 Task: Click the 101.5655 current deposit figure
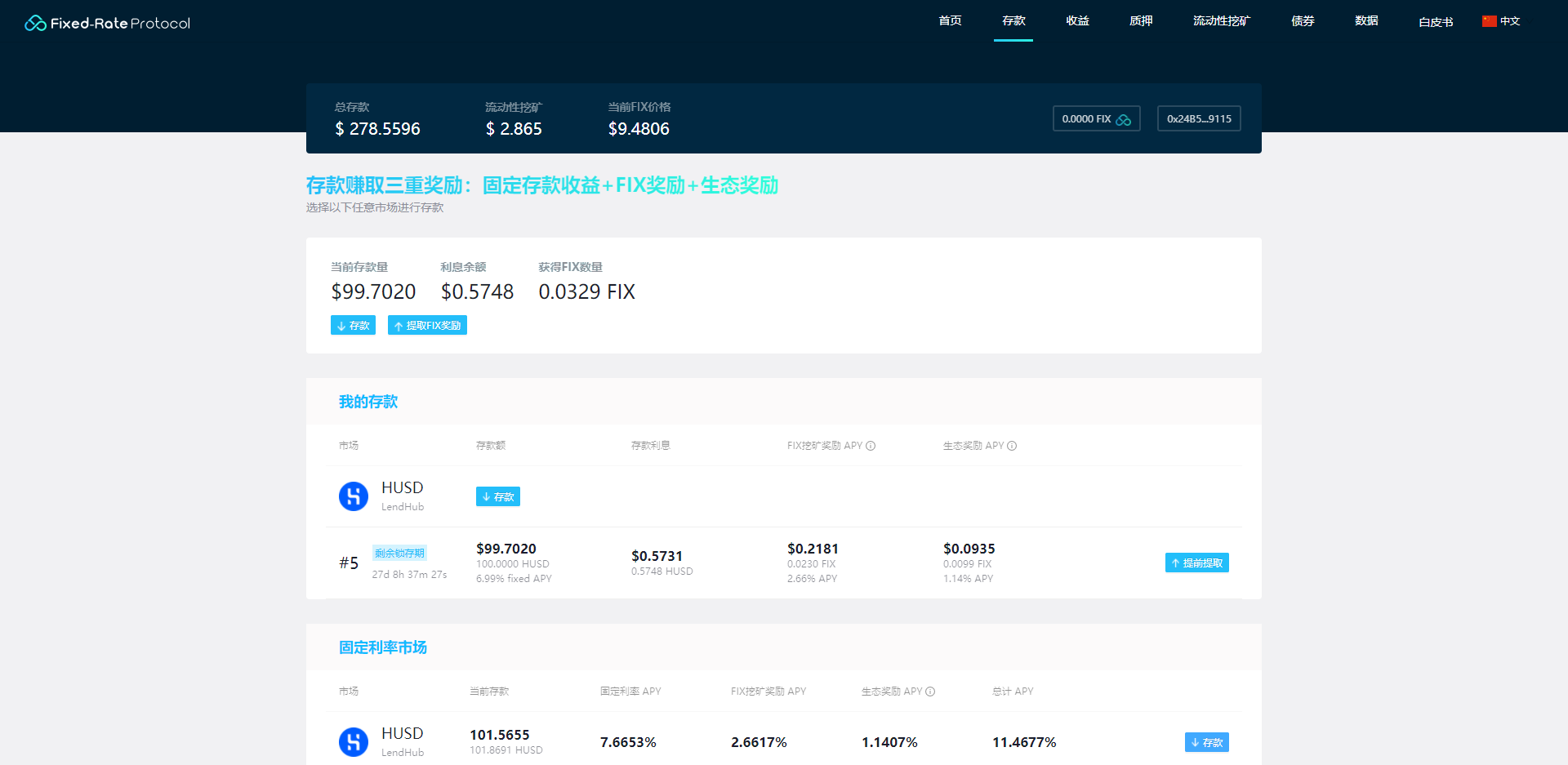499,735
